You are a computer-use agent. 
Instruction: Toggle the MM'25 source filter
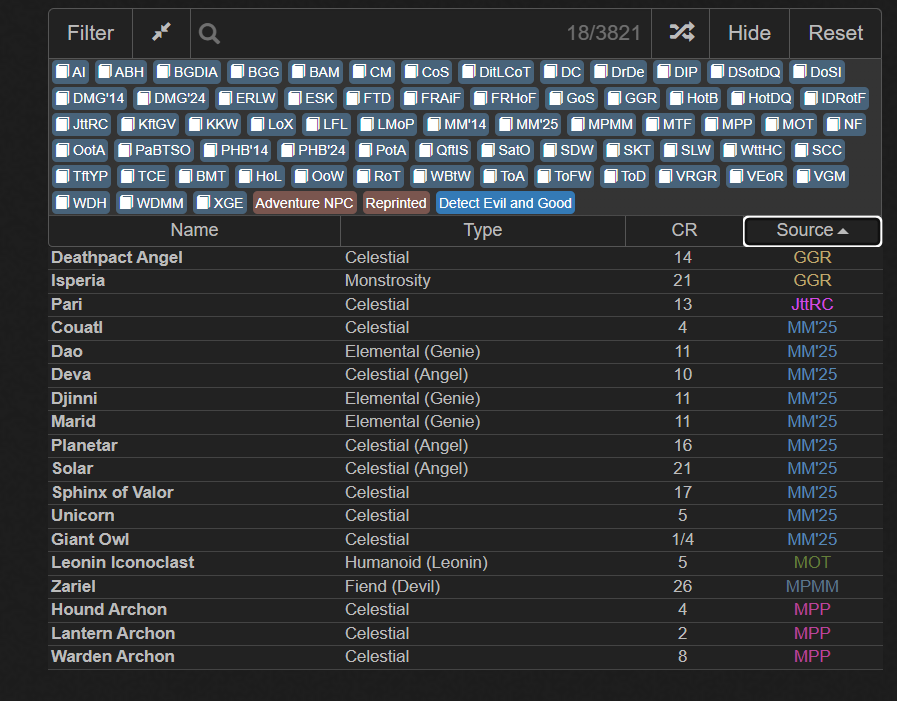point(529,124)
